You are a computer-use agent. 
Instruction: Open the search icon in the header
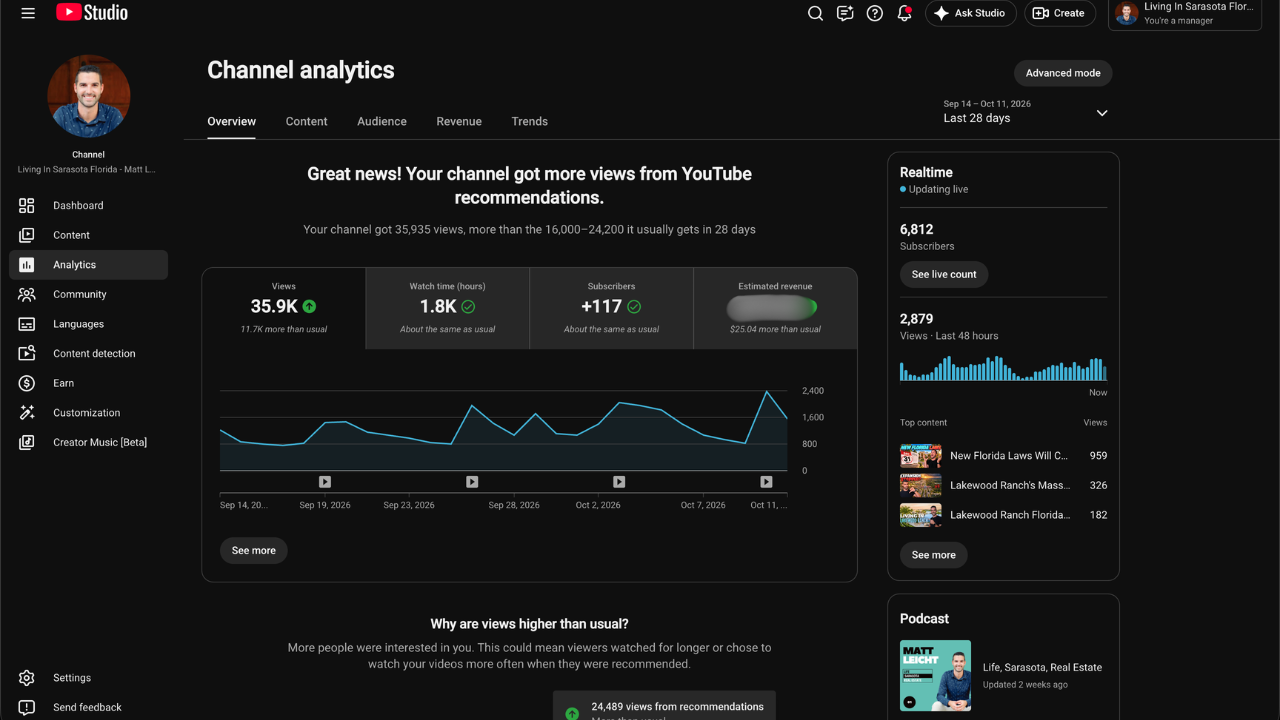point(815,13)
